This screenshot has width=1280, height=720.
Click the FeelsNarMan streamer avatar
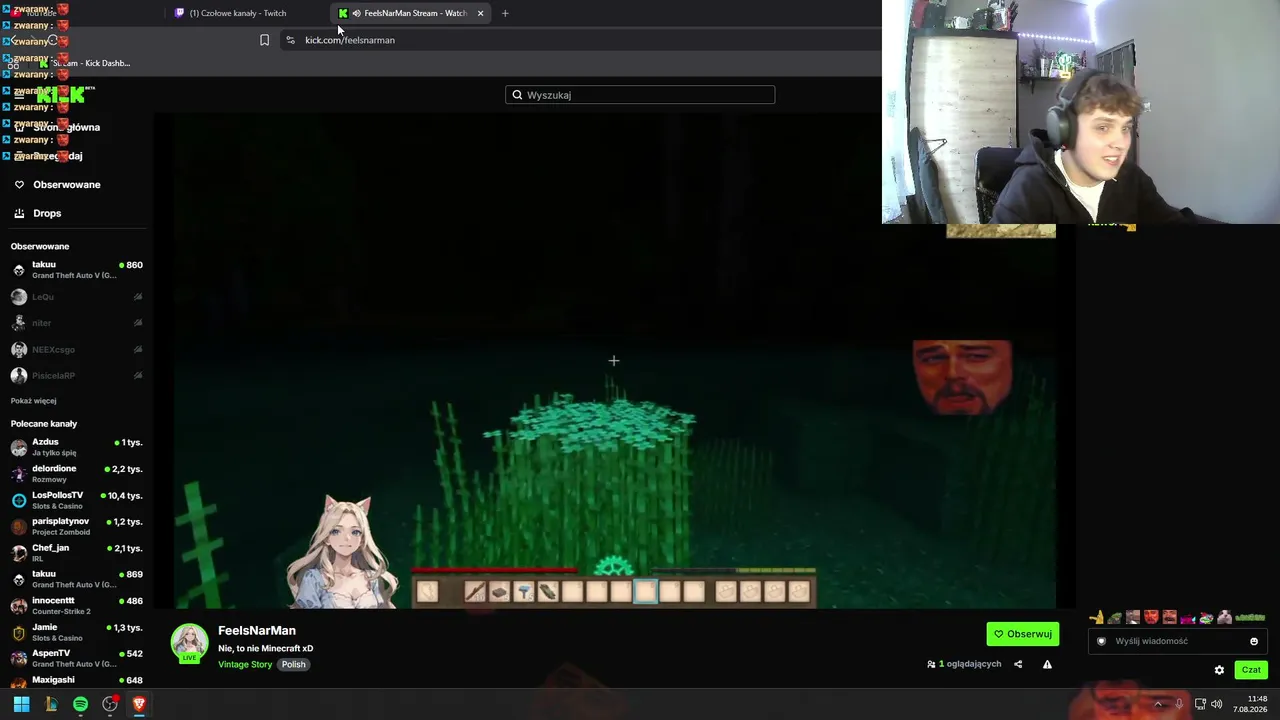[x=189, y=643]
